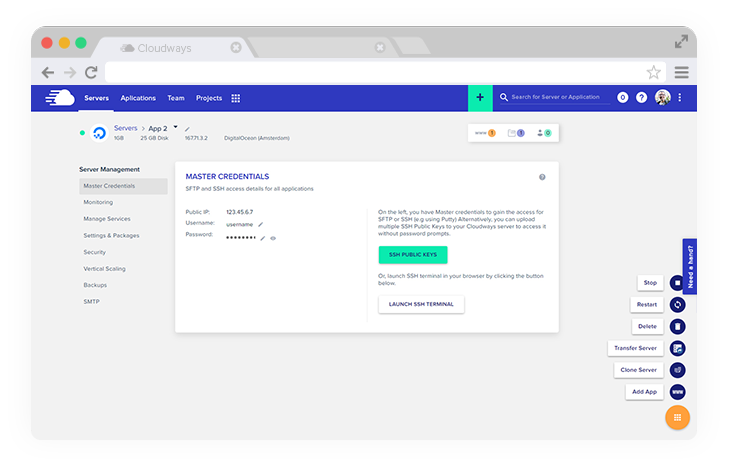Click the Stop label button

[x=650, y=283]
